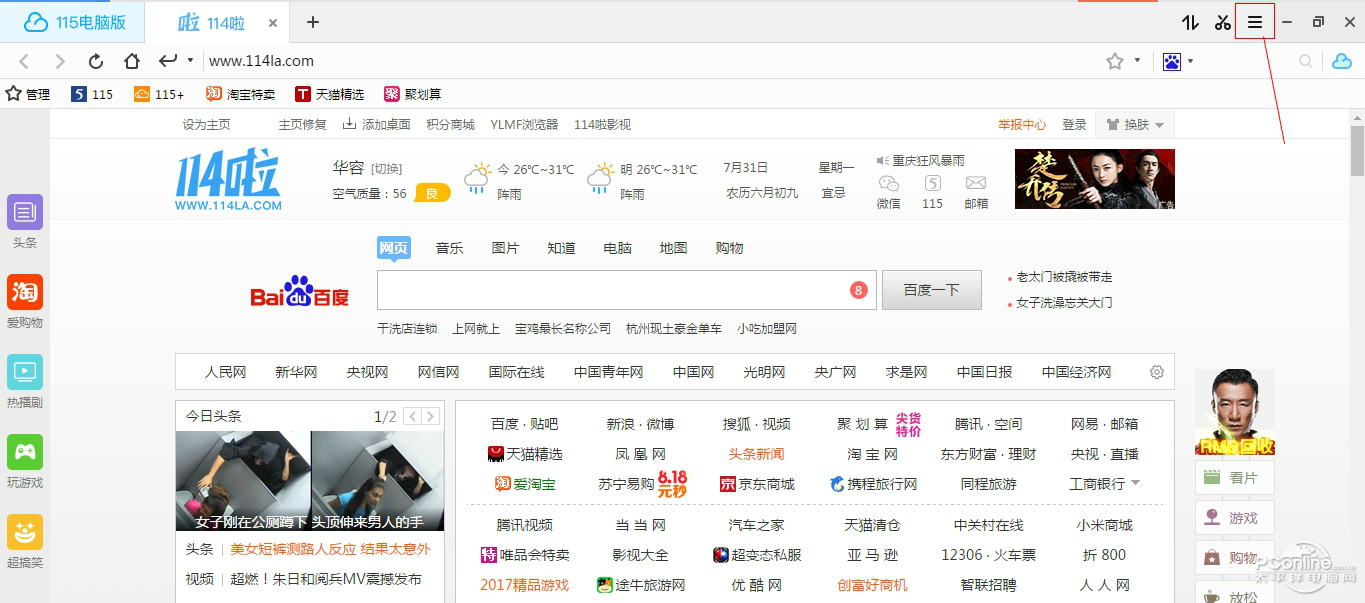Screen dimensions: 1365x603
Task: Go to previous headline page arrow
Action: pos(410,416)
